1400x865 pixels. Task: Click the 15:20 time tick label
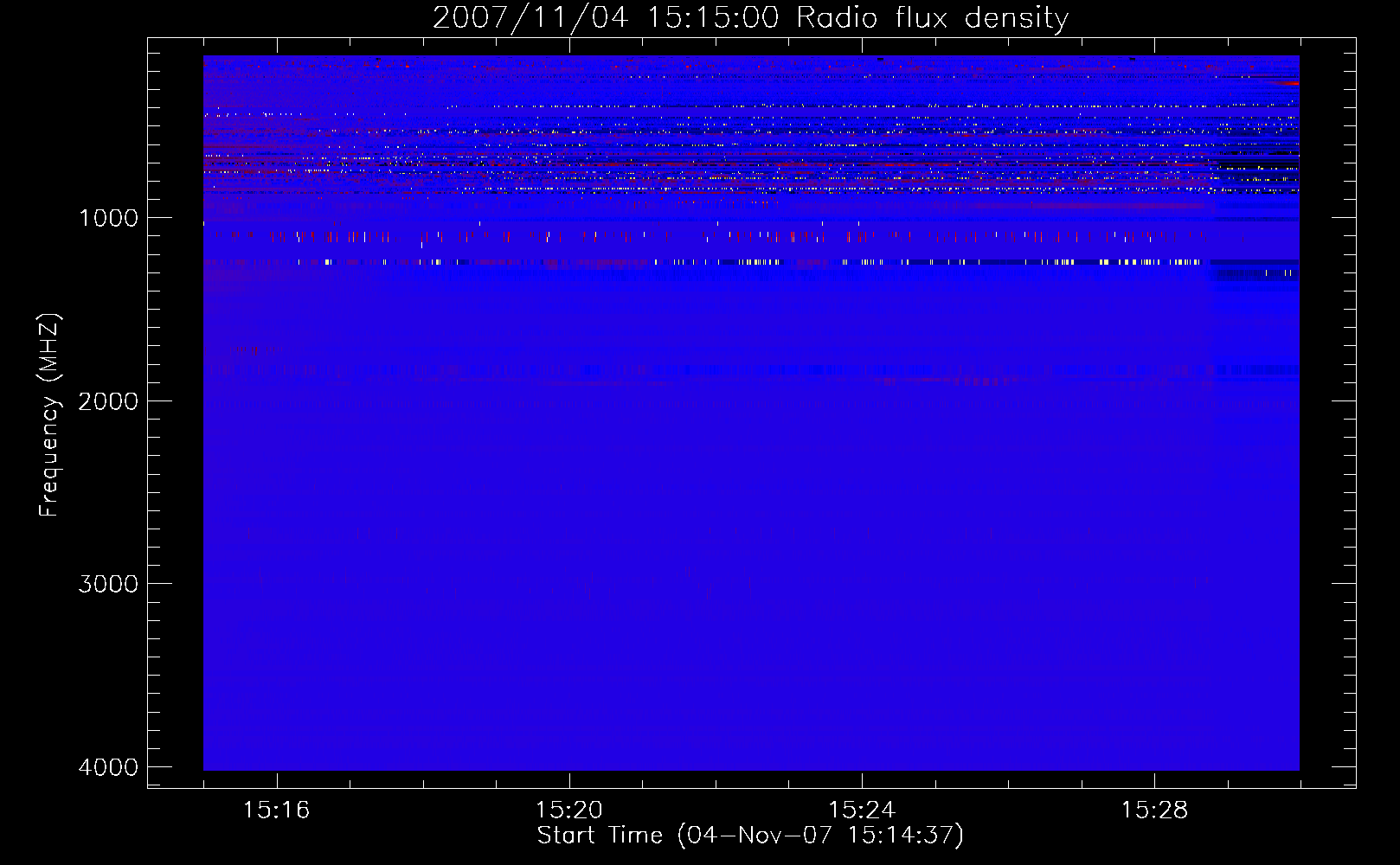click(568, 811)
